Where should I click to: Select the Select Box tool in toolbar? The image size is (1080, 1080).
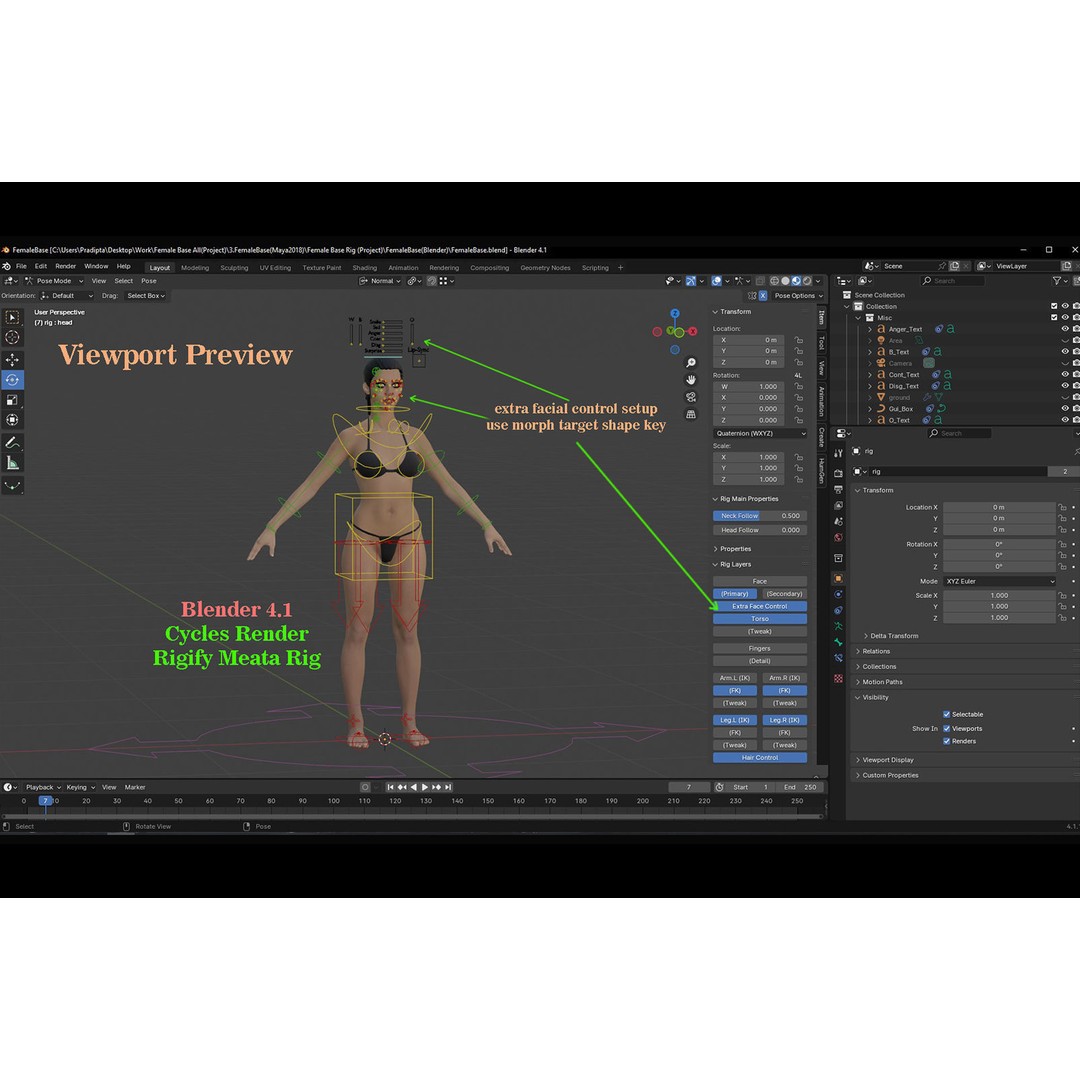[x=12, y=318]
